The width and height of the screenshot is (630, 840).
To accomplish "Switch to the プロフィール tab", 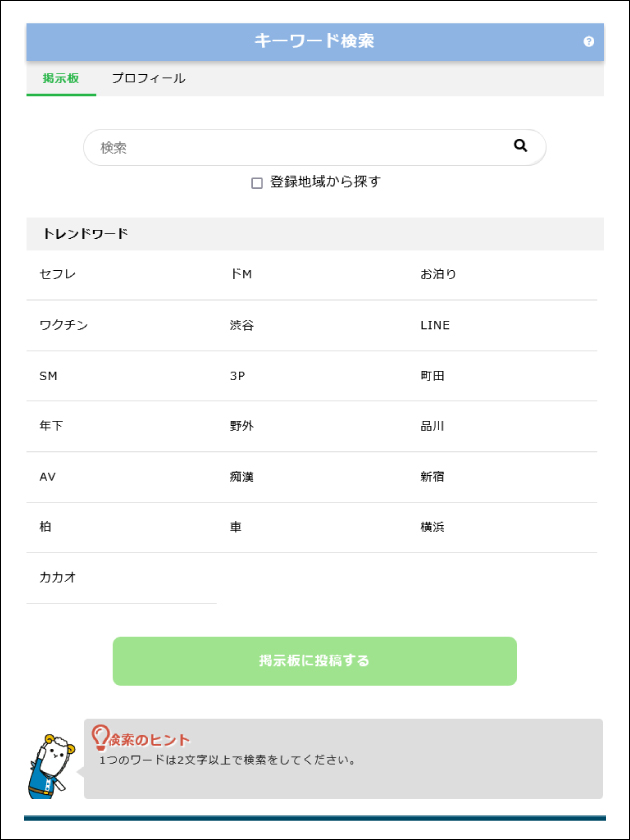I will tap(148, 78).
